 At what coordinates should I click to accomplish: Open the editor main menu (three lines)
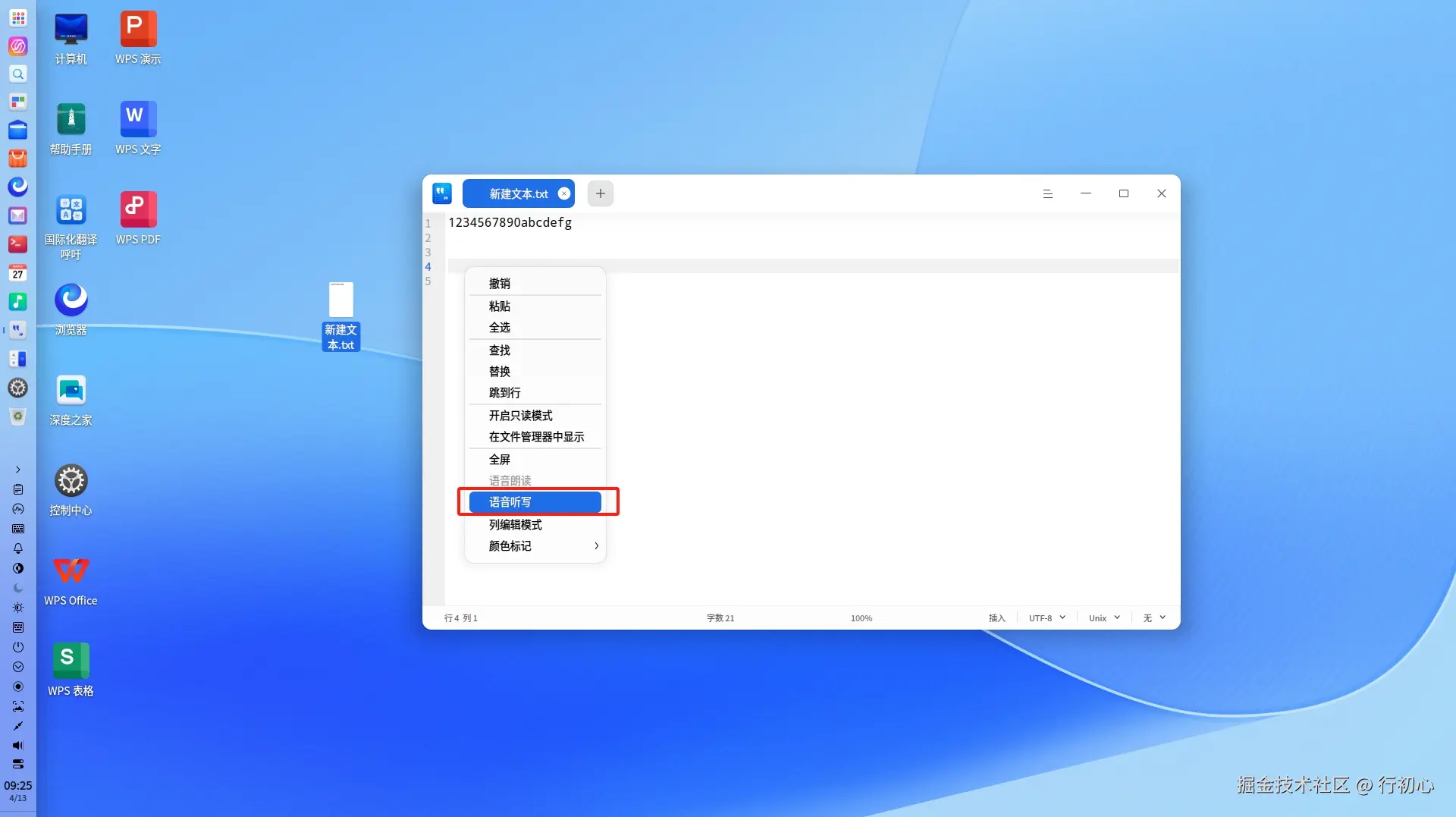[x=1048, y=193]
